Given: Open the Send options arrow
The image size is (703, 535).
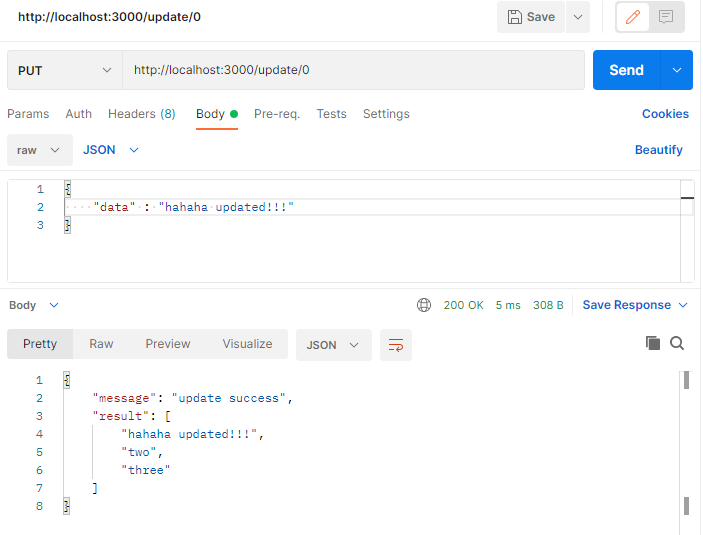Looking at the screenshot, I should pos(677,70).
